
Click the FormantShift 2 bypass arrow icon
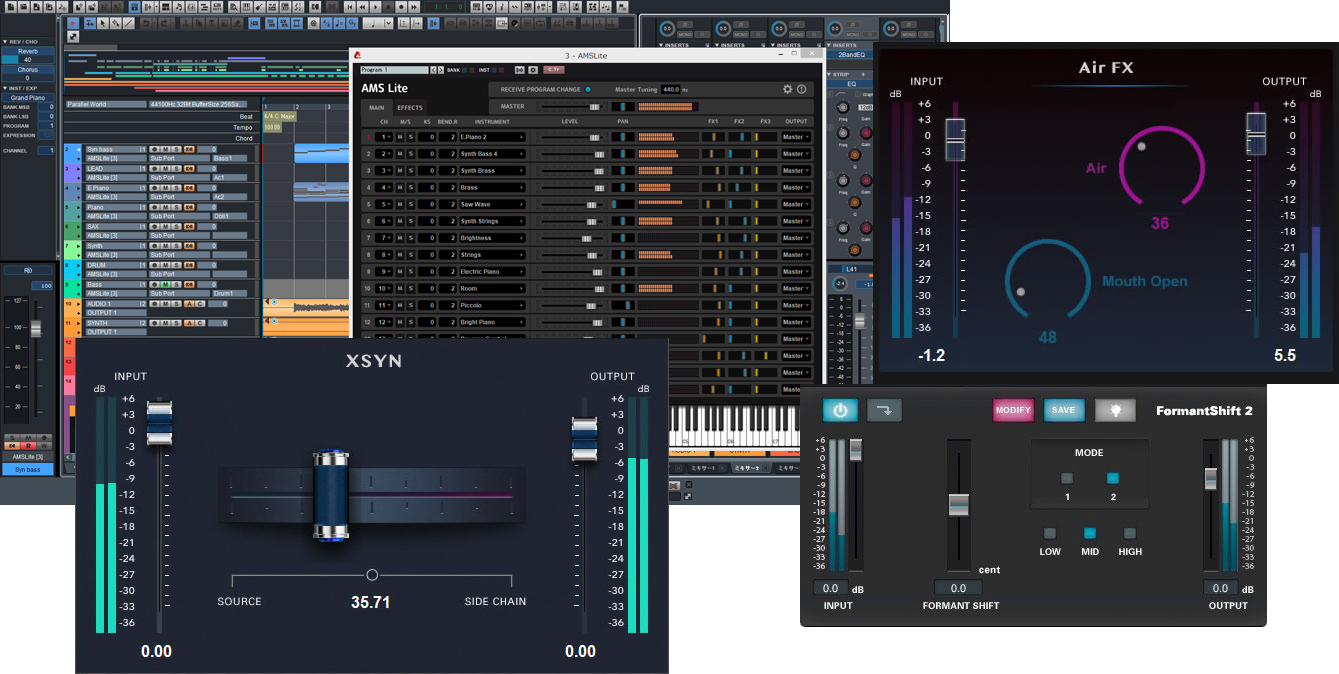pyautogui.click(x=883, y=410)
